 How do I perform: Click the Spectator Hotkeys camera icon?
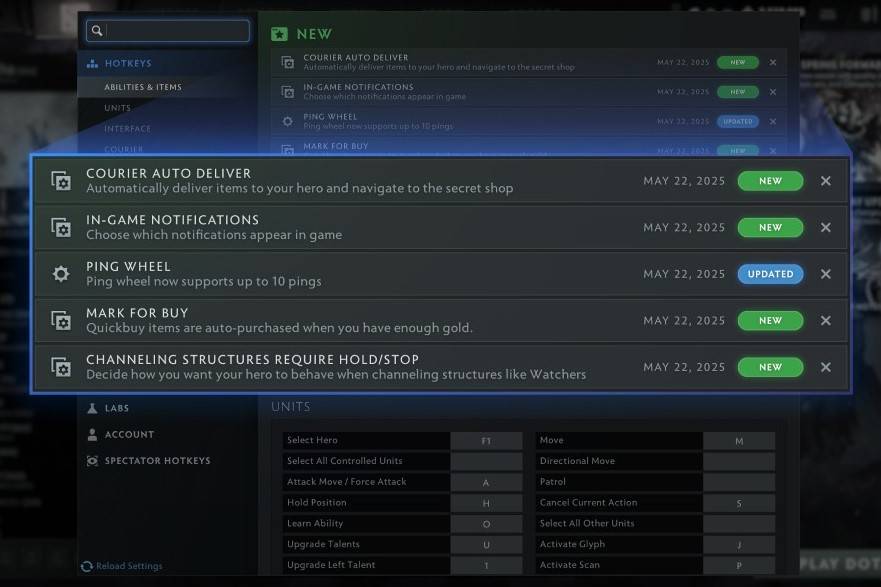tap(92, 461)
